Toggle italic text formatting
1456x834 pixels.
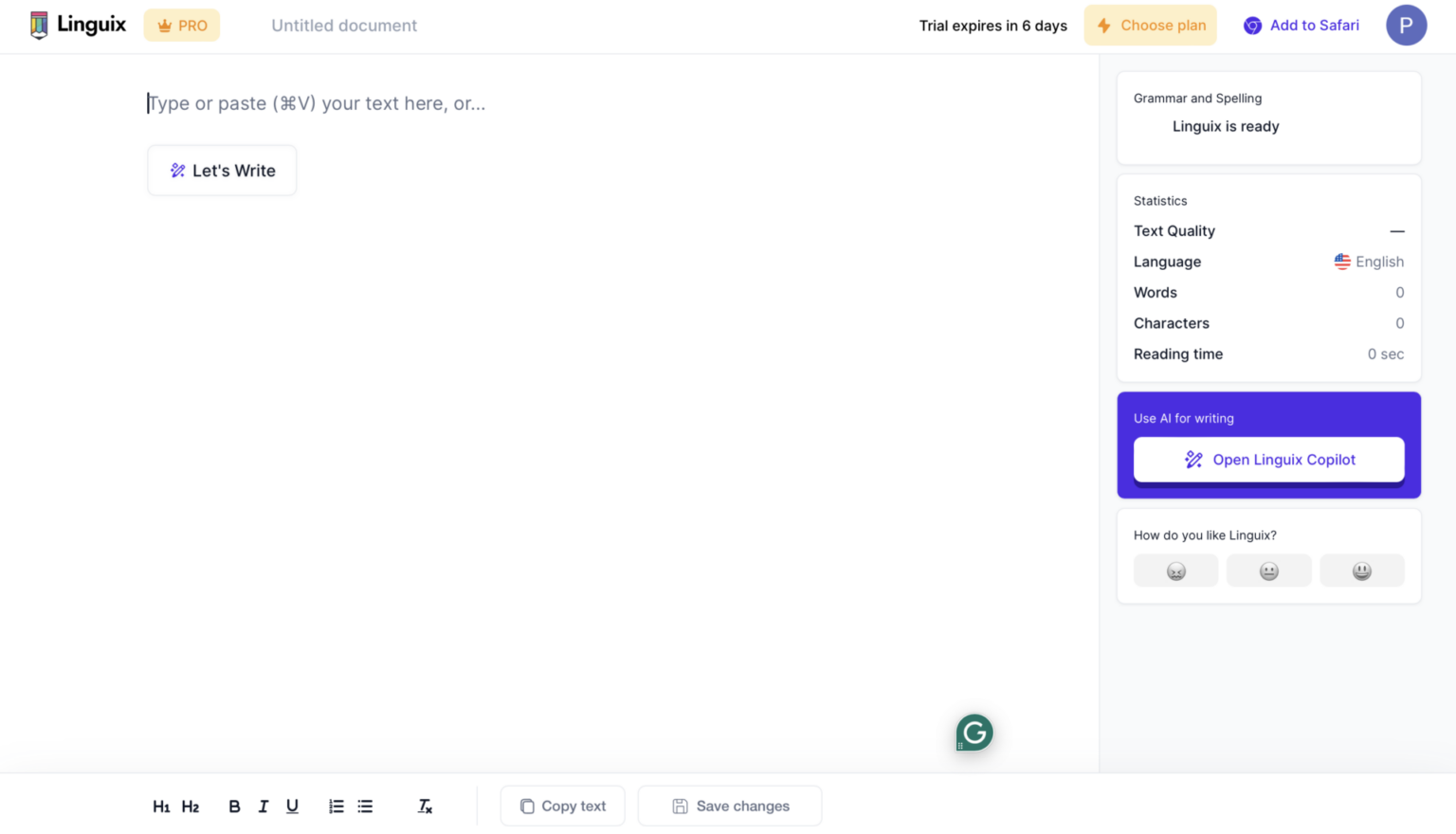(263, 806)
